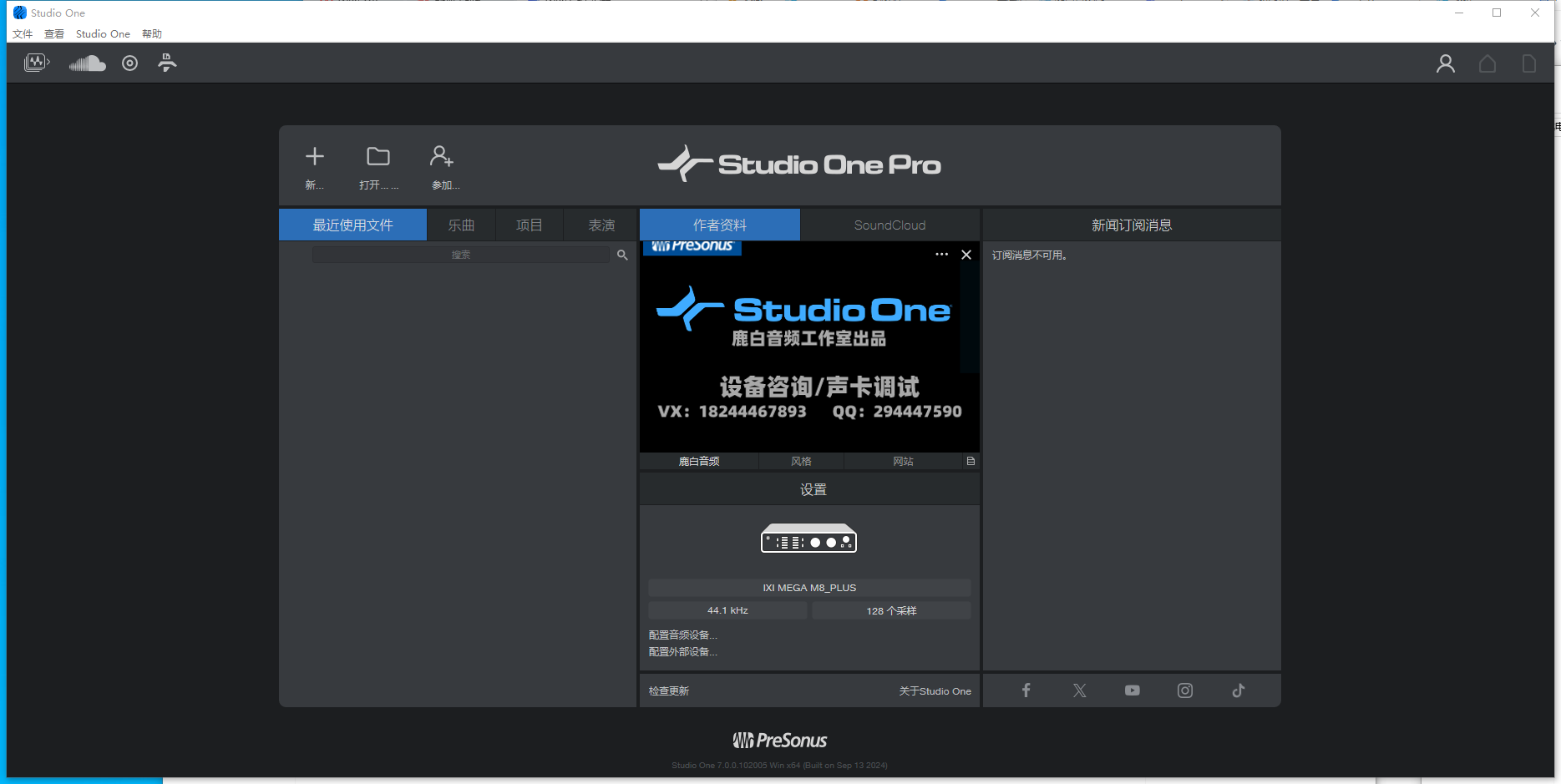Open the 44.1 kHz sample rate dropdown
The height and width of the screenshot is (784, 1561).
(x=727, y=610)
